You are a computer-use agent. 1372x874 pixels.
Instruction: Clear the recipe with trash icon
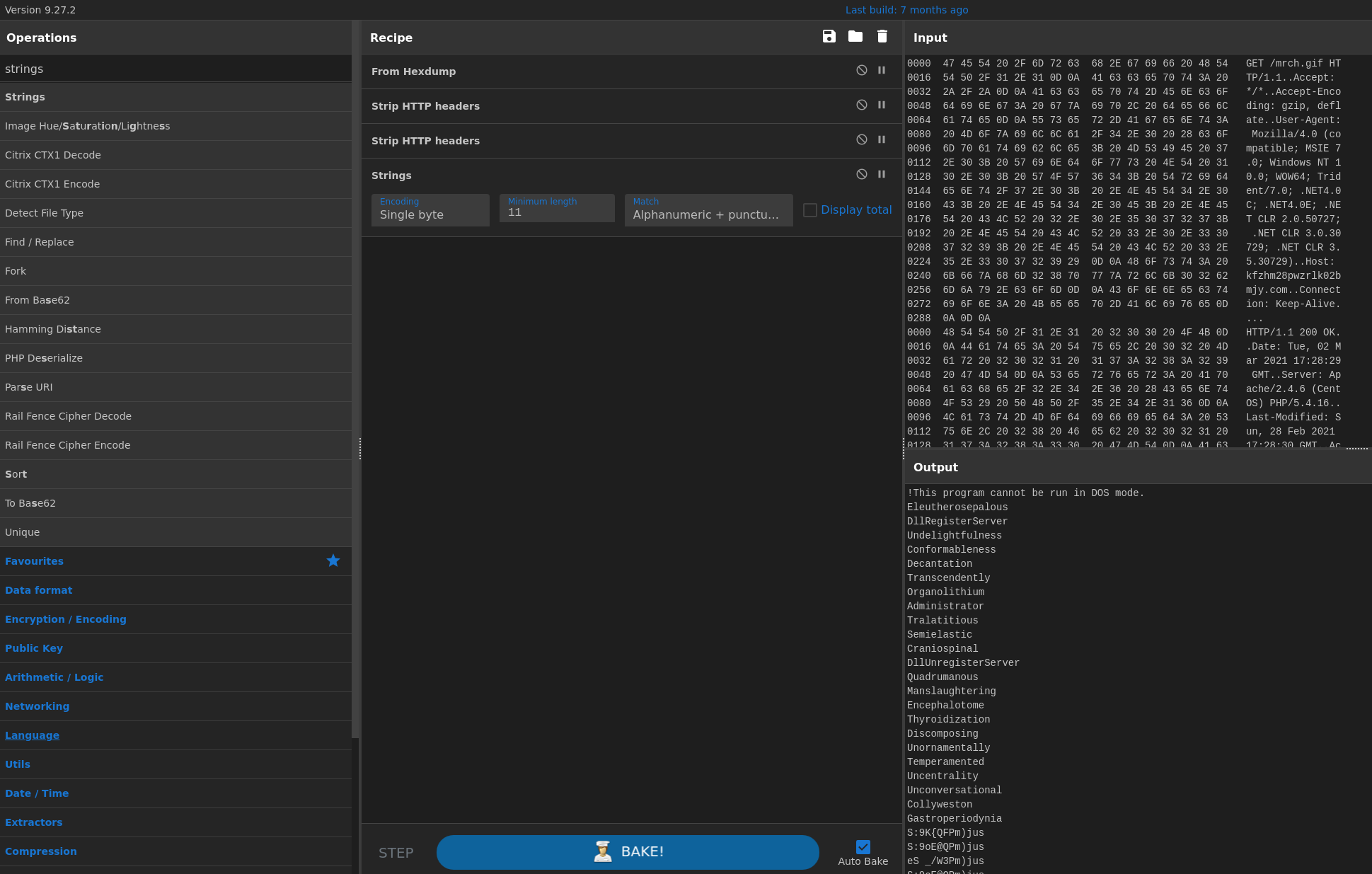(x=882, y=36)
